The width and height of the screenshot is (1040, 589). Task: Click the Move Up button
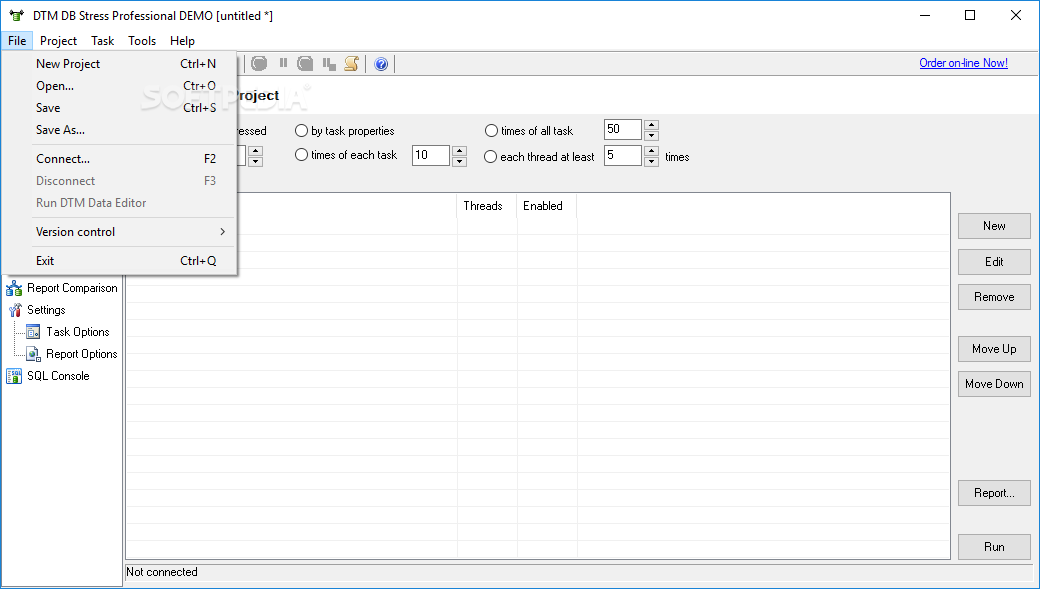(x=994, y=348)
